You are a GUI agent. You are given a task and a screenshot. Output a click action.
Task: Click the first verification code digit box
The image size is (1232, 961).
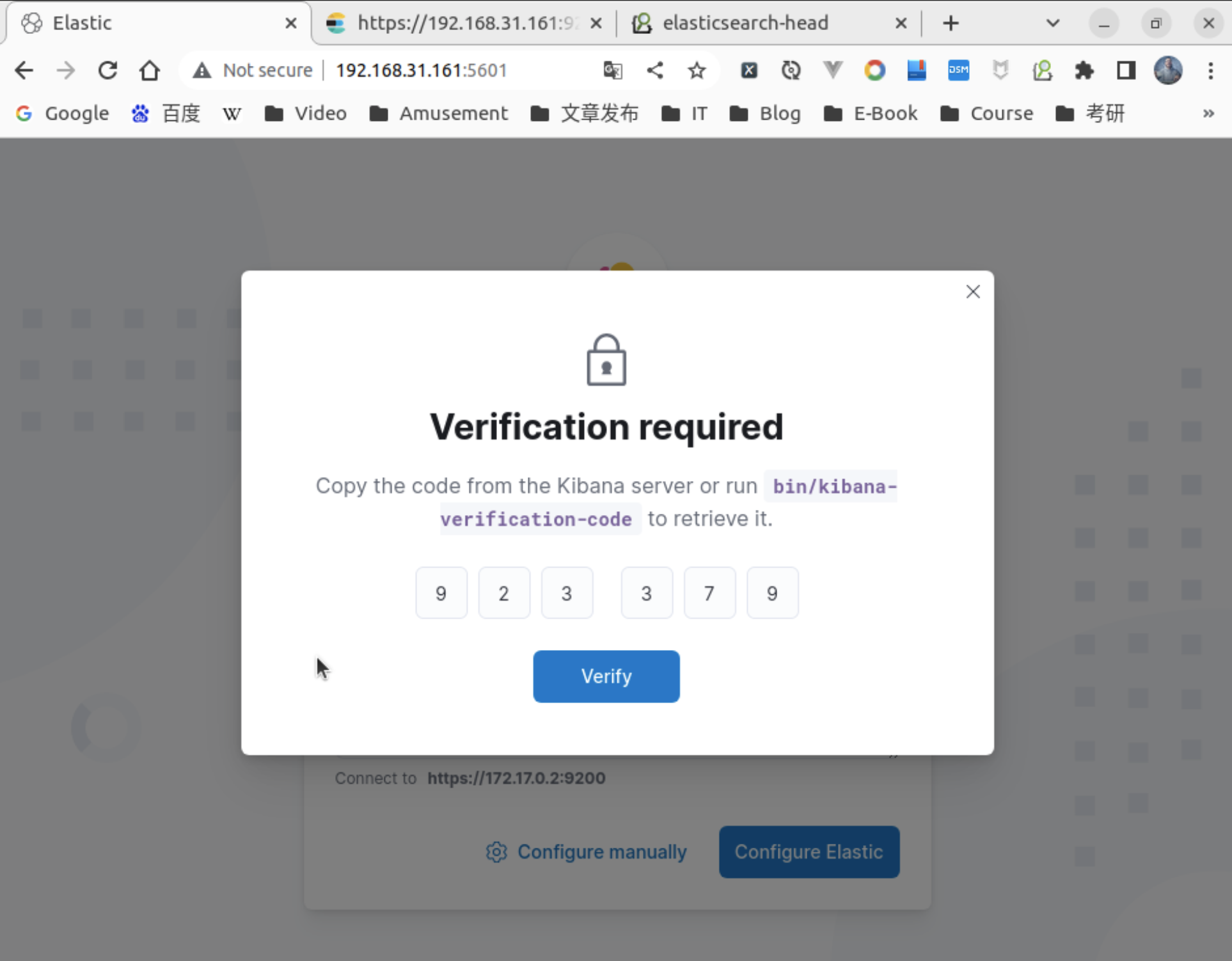click(441, 592)
